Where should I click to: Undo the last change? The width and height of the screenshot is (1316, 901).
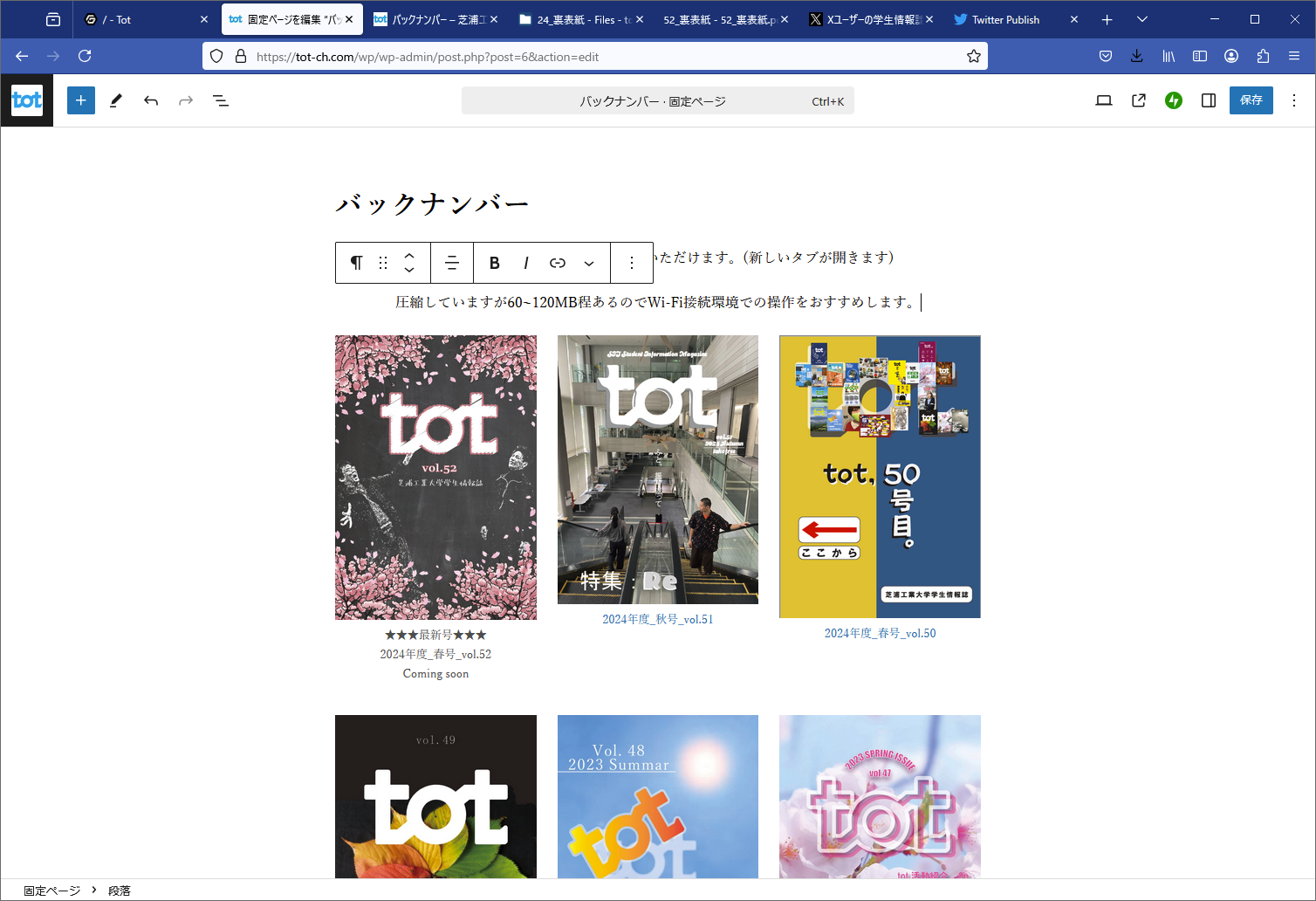click(x=150, y=100)
